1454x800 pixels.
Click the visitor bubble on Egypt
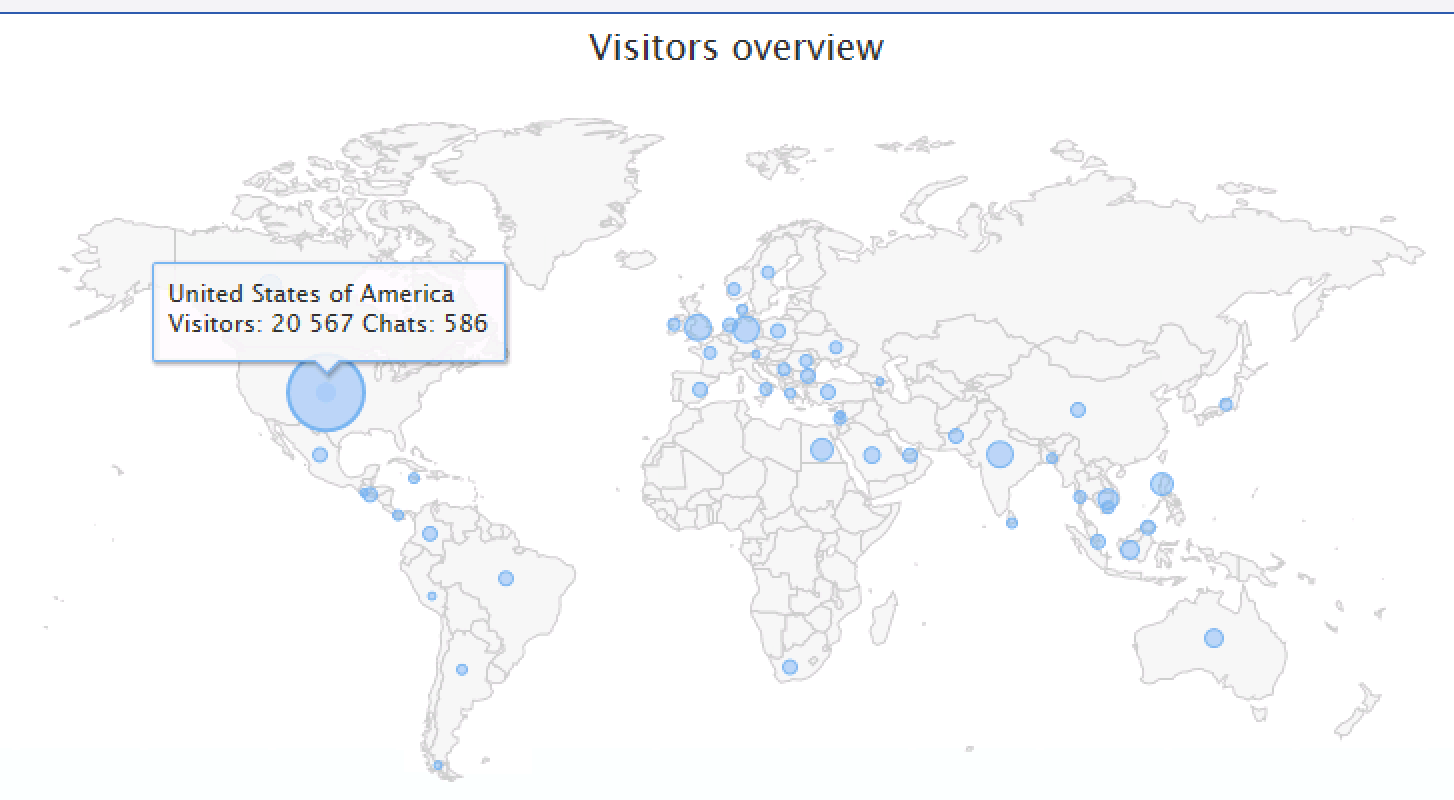821,450
